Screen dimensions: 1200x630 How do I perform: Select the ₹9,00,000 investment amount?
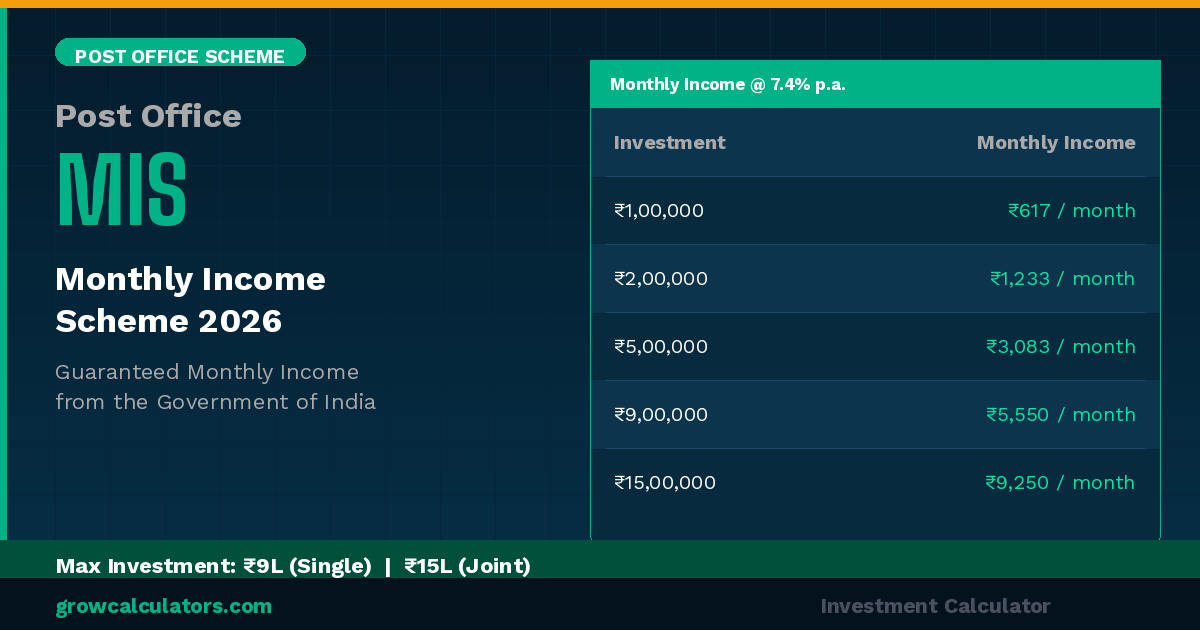coord(661,415)
